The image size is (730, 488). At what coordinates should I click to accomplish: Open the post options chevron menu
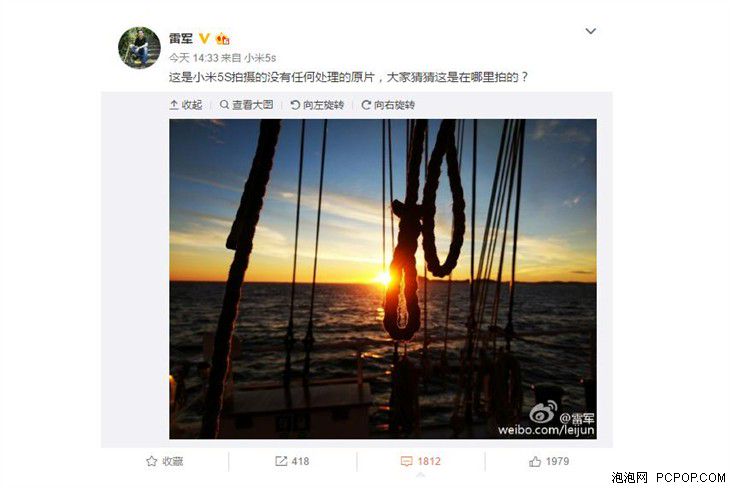click(x=590, y=31)
